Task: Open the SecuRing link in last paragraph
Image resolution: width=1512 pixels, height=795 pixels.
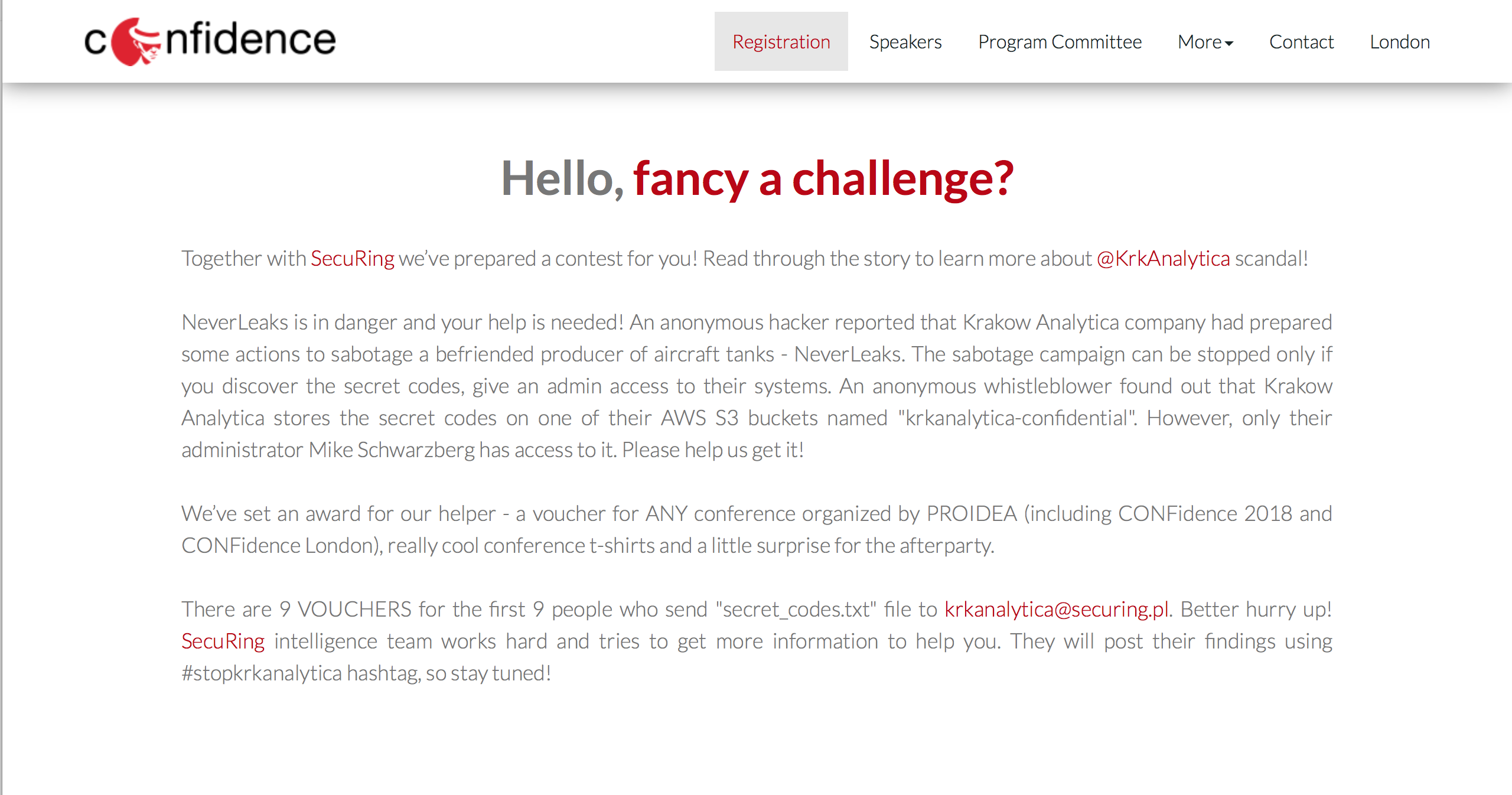Action: point(223,641)
